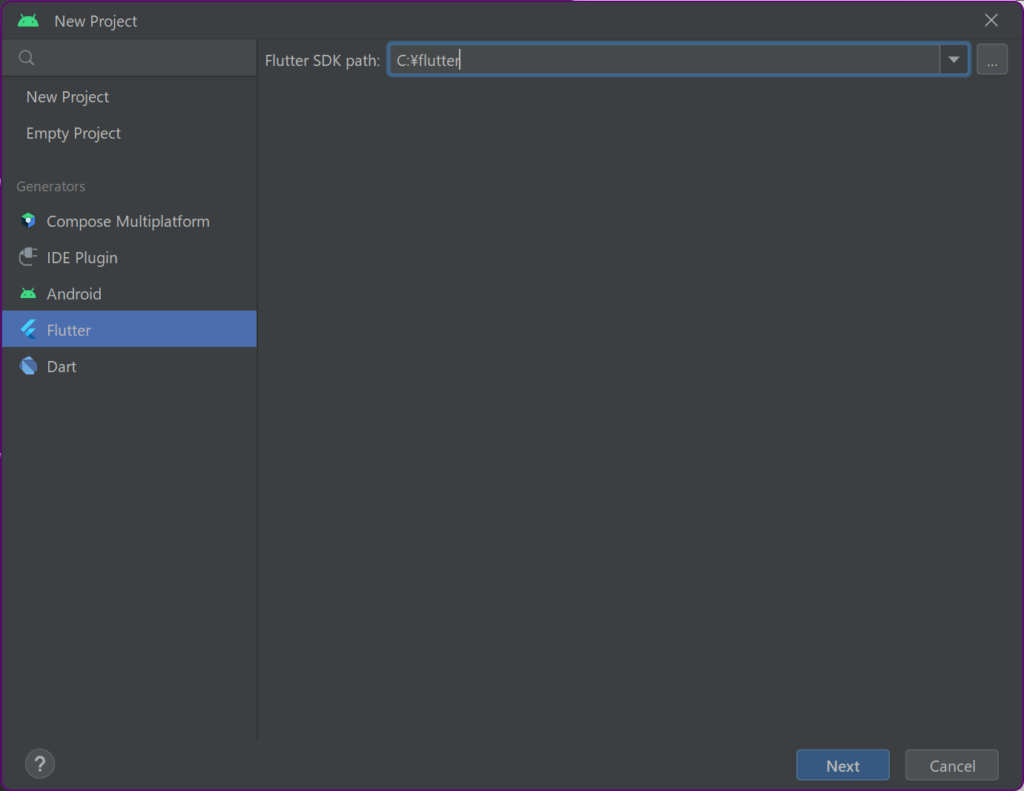Click the Android robot icon in generators
The width and height of the screenshot is (1024, 791).
pyautogui.click(x=28, y=293)
